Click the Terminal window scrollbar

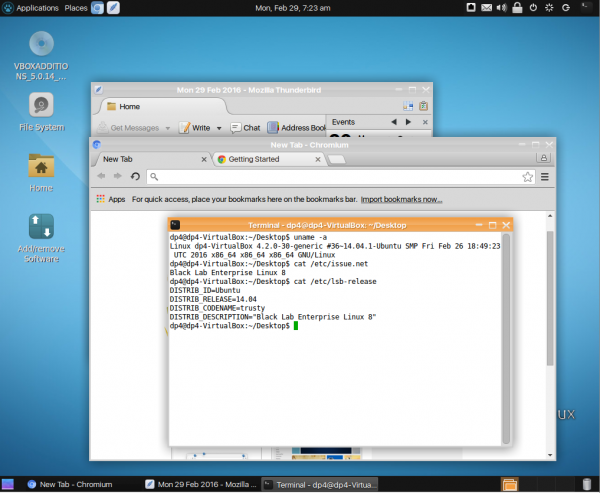pyautogui.click(x=506, y=339)
